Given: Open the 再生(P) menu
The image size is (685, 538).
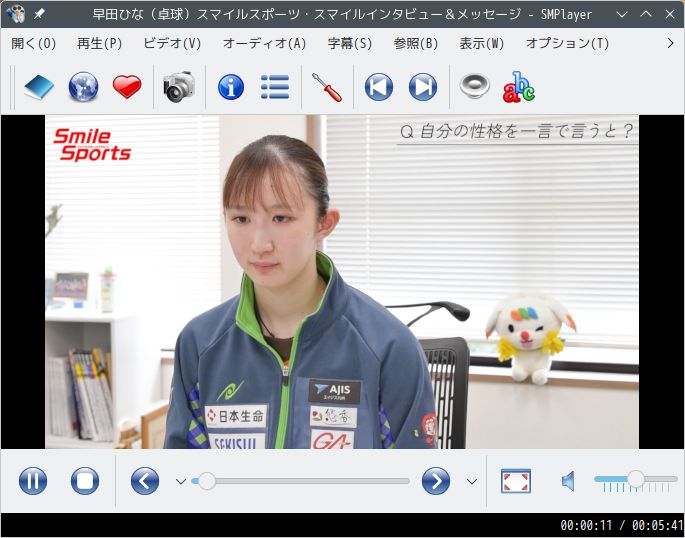Looking at the screenshot, I should [100, 43].
